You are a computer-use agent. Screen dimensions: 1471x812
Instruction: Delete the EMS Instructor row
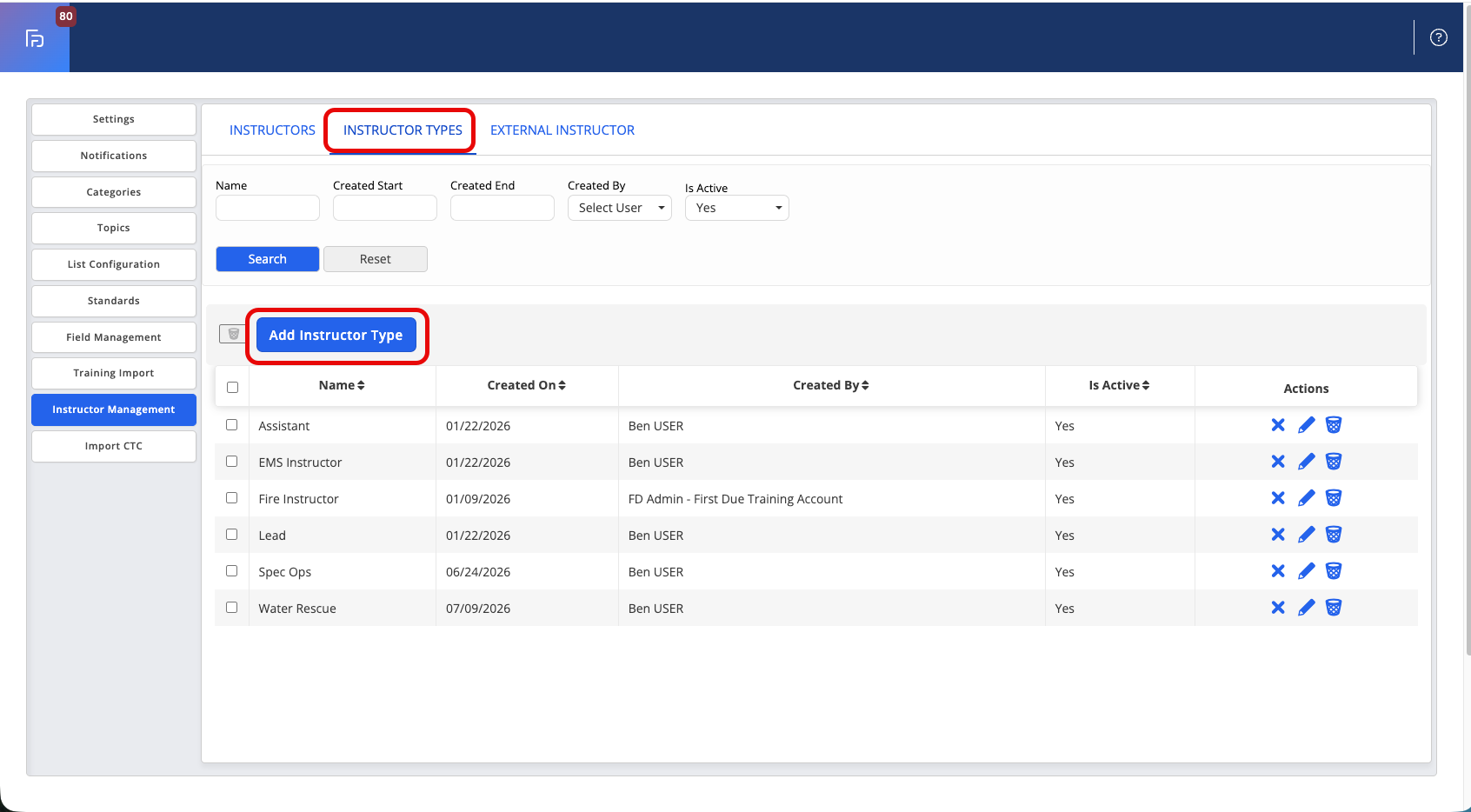pos(1334,462)
